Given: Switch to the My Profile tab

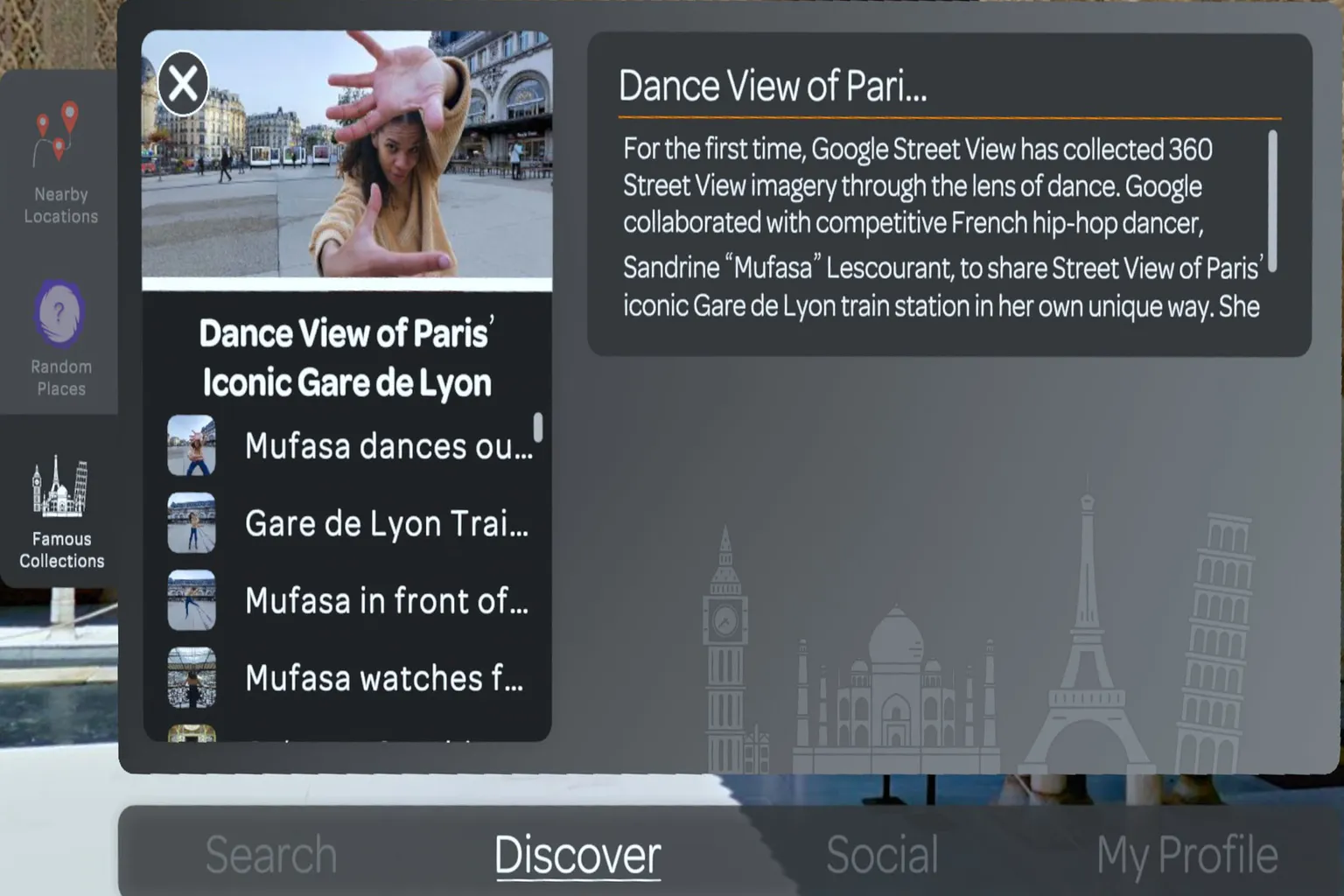Looking at the screenshot, I should (1186, 857).
